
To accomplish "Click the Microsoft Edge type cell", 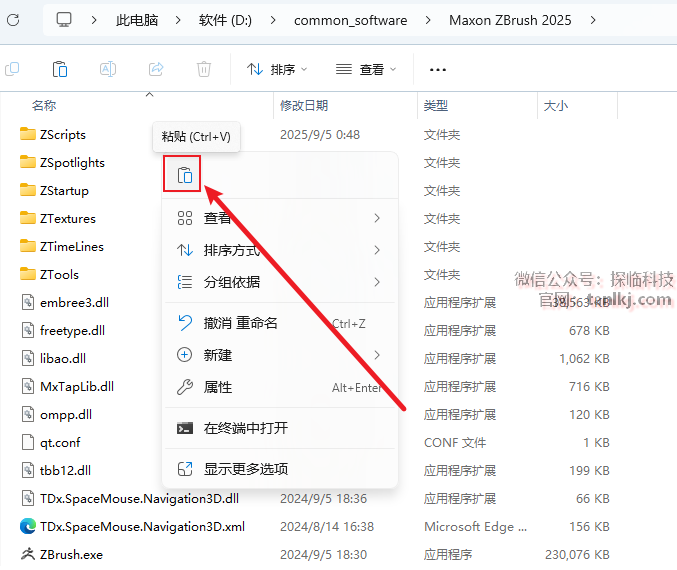I will 475,526.
